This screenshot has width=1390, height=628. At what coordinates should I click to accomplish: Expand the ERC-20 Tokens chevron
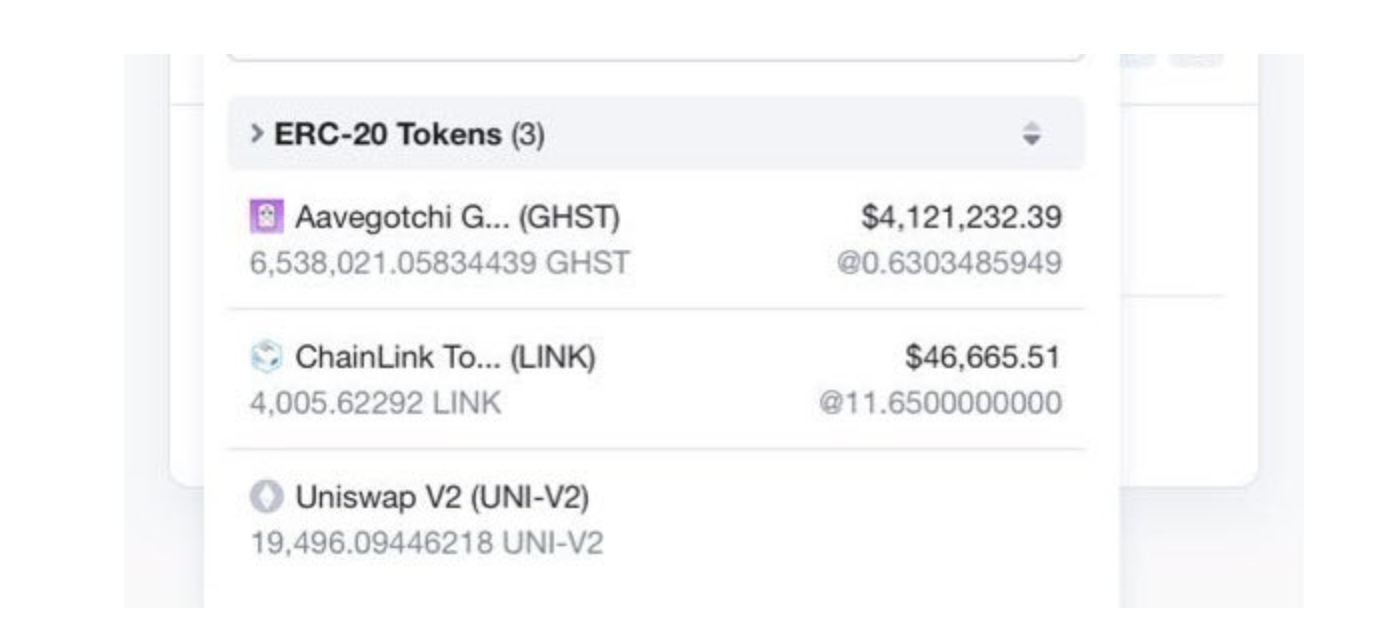[x=257, y=133]
